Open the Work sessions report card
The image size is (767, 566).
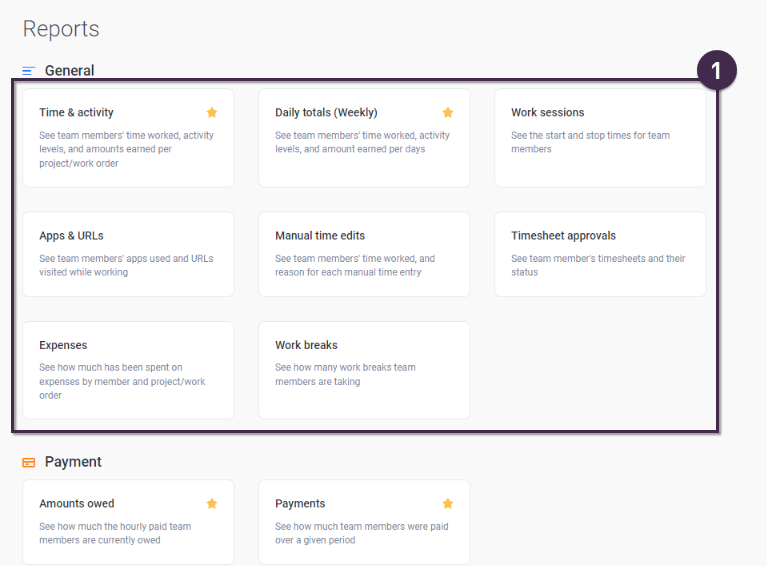(600, 138)
